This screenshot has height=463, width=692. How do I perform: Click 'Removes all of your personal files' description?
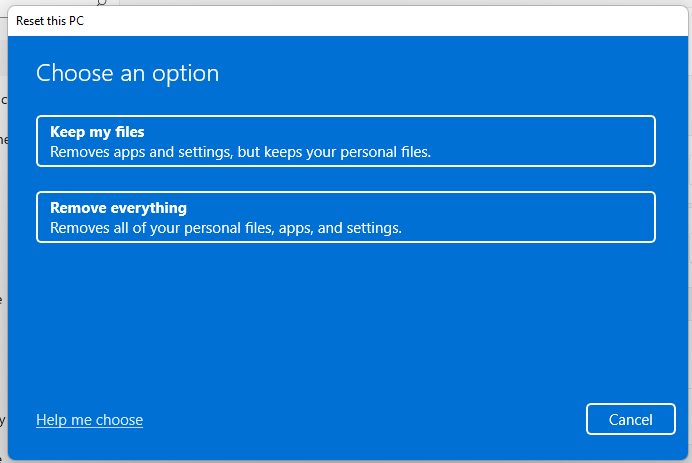click(225, 228)
